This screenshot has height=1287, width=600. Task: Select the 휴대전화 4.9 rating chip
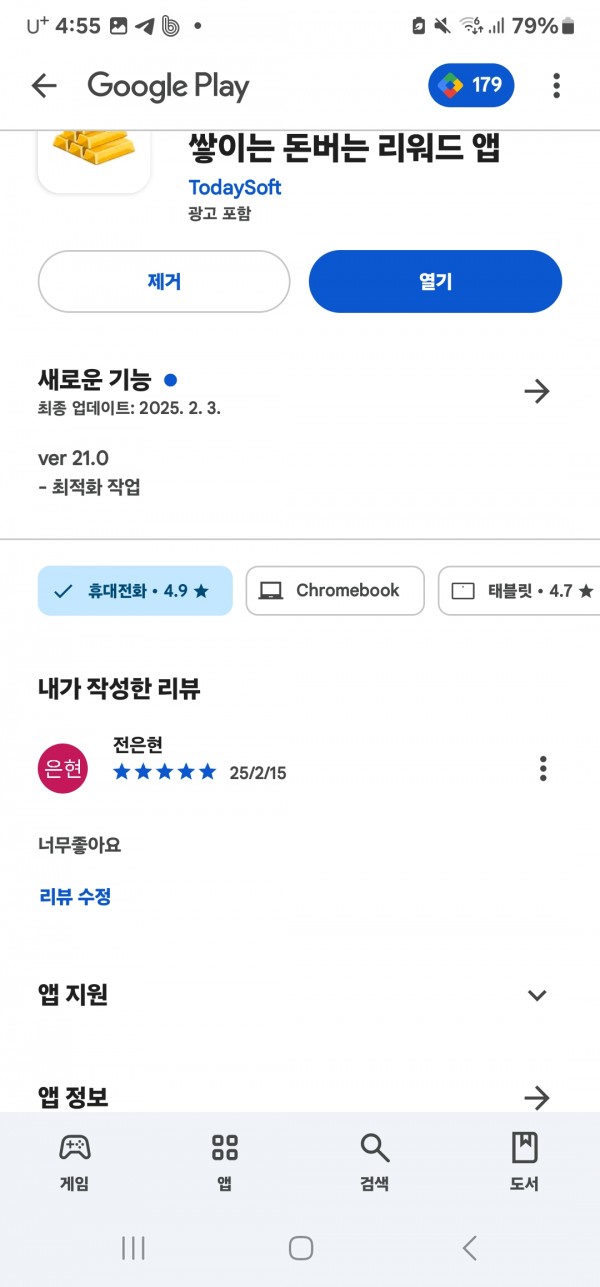[135, 591]
